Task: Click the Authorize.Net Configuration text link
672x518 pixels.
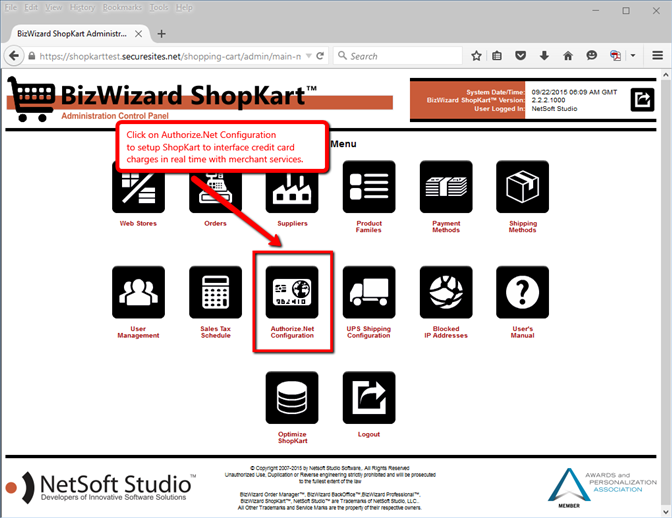Action: [292, 332]
